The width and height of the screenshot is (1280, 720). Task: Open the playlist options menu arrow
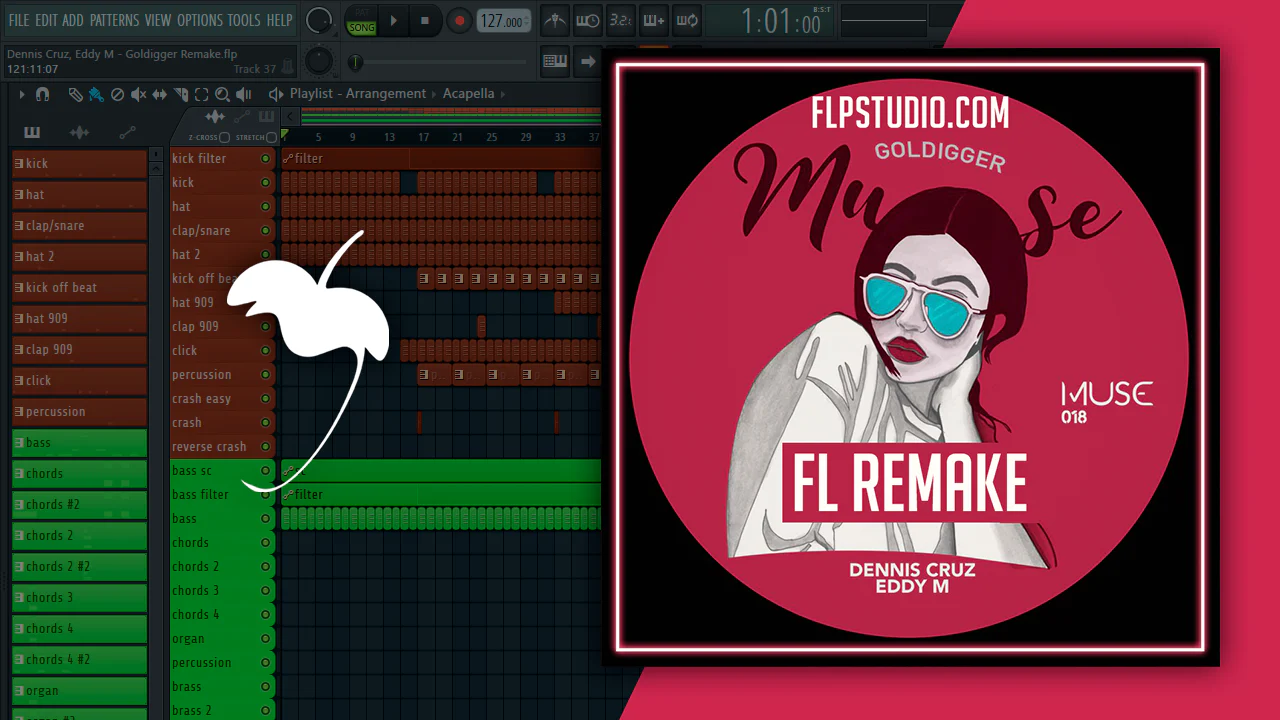(x=22, y=94)
